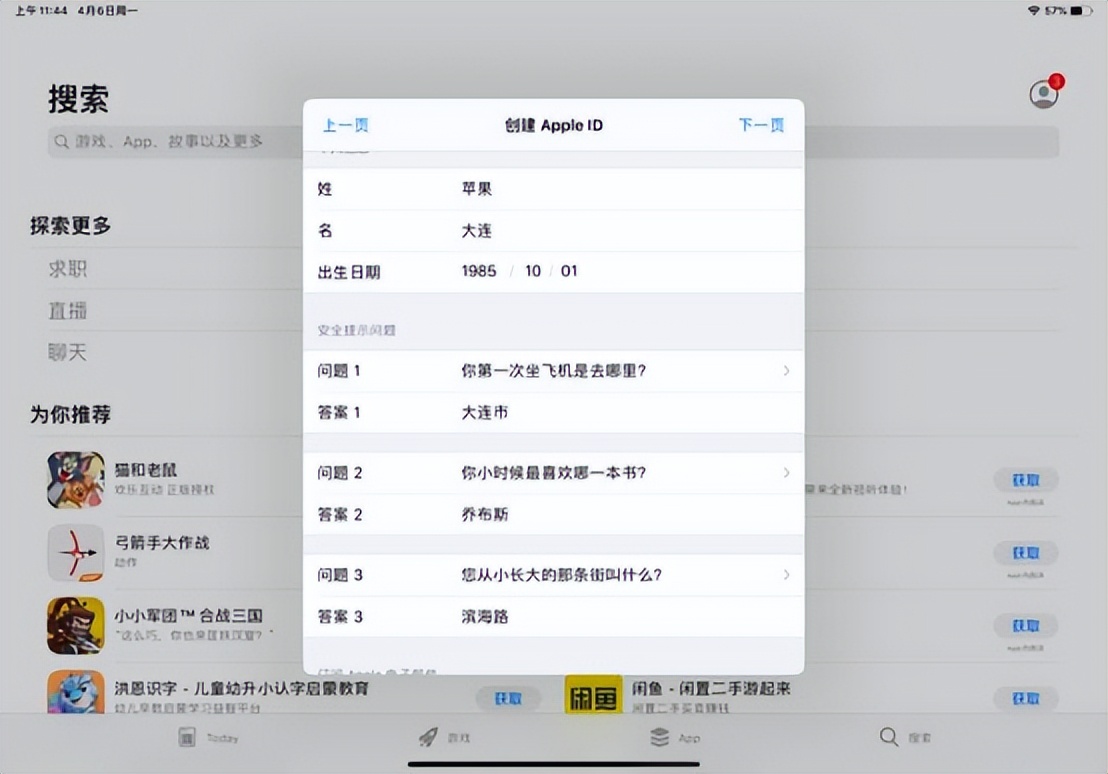The height and width of the screenshot is (774, 1108).
Task: Tap the 洪恩识字 app icon
Action: click(x=75, y=692)
